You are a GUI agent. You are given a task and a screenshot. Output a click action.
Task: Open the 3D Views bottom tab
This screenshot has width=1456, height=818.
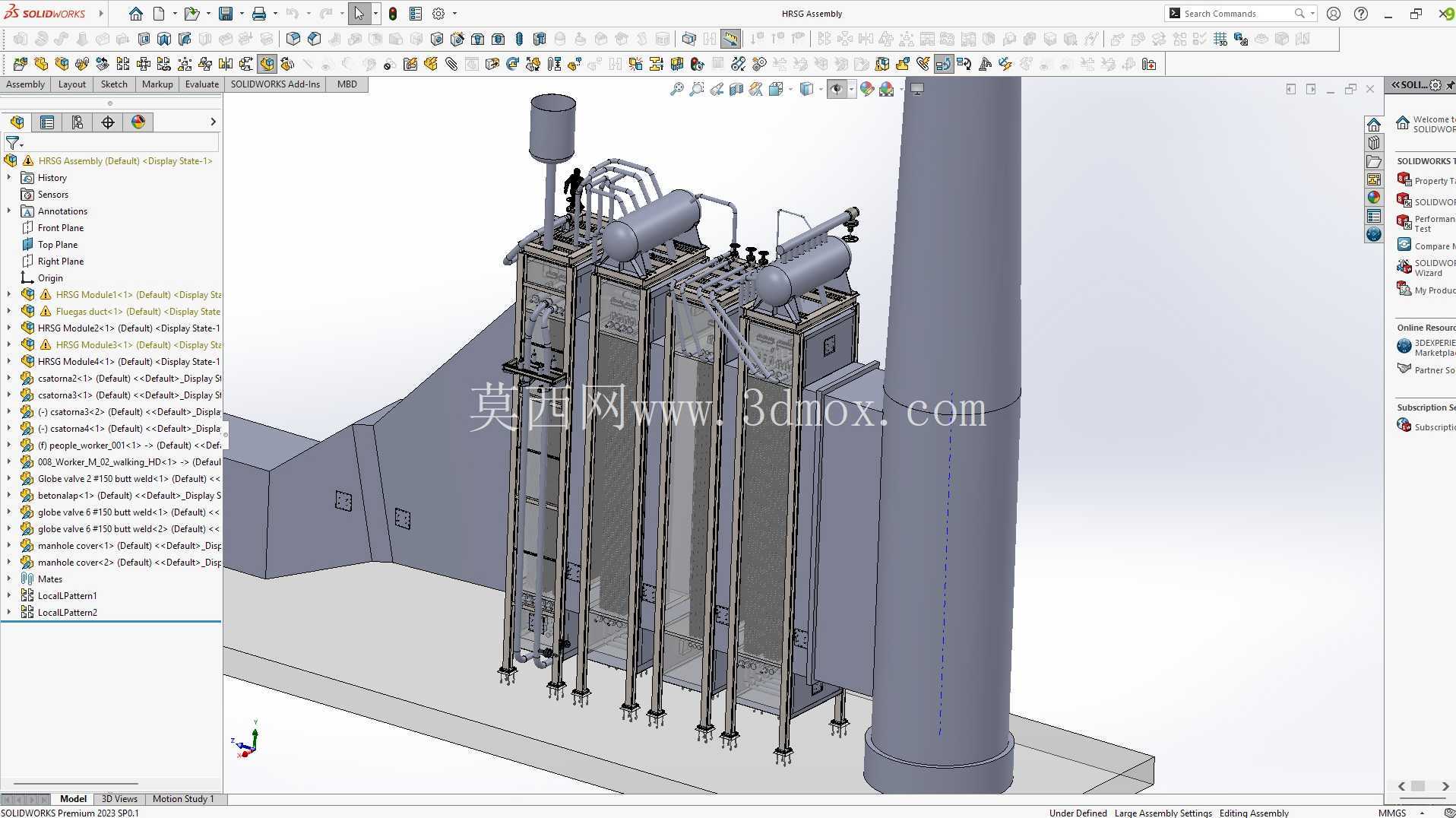tap(119, 799)
